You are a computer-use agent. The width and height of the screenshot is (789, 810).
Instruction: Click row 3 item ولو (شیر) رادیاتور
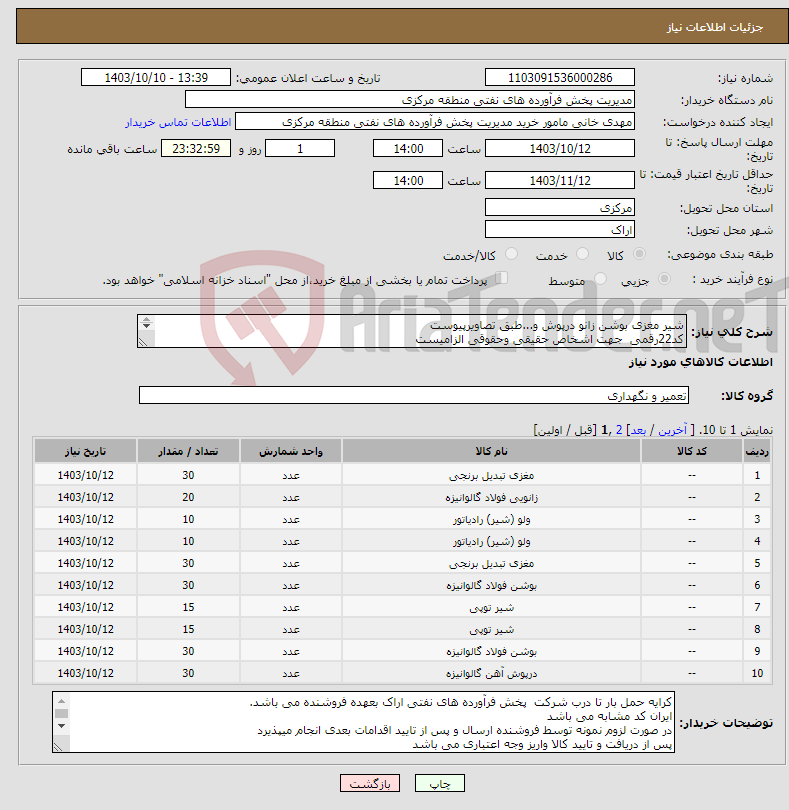(x=491, y=519)
